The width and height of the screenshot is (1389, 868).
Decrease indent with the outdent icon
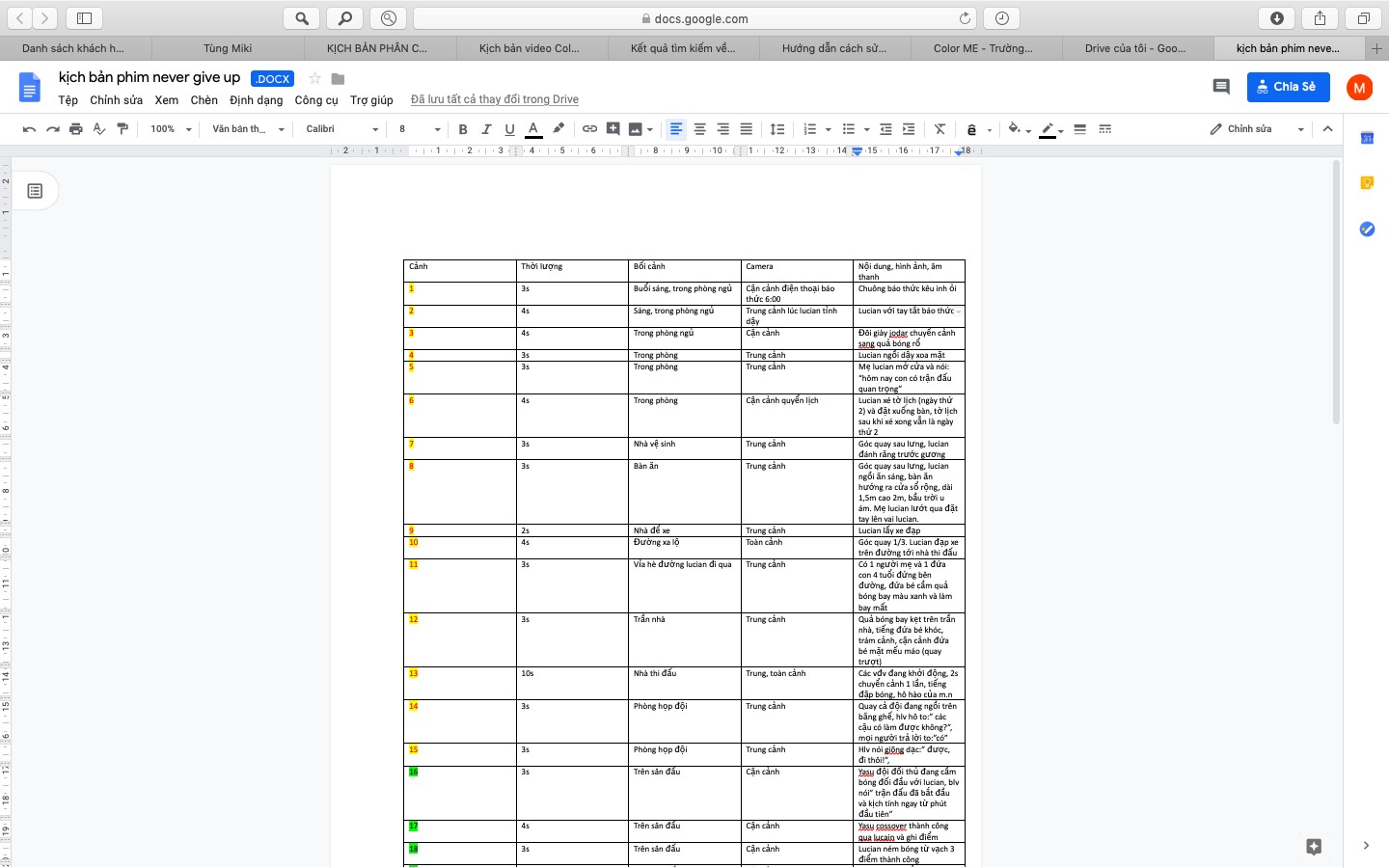point(885,129)
